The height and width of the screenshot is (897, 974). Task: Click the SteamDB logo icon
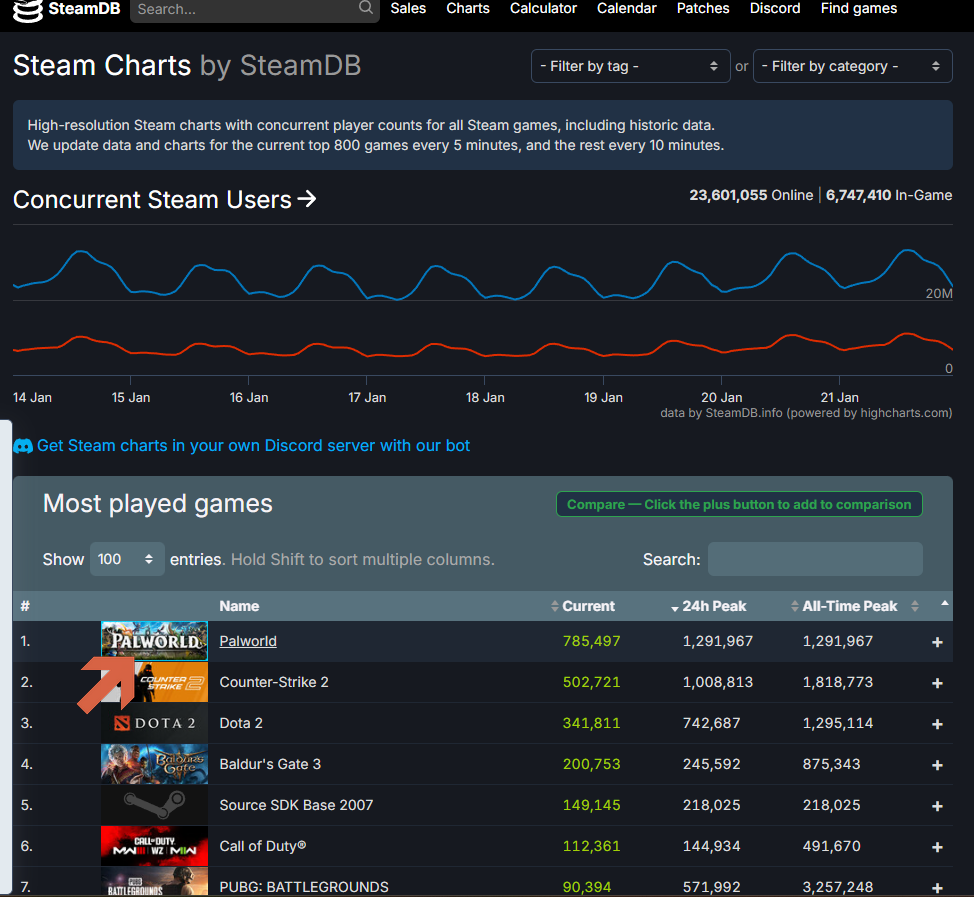(27, 10)
